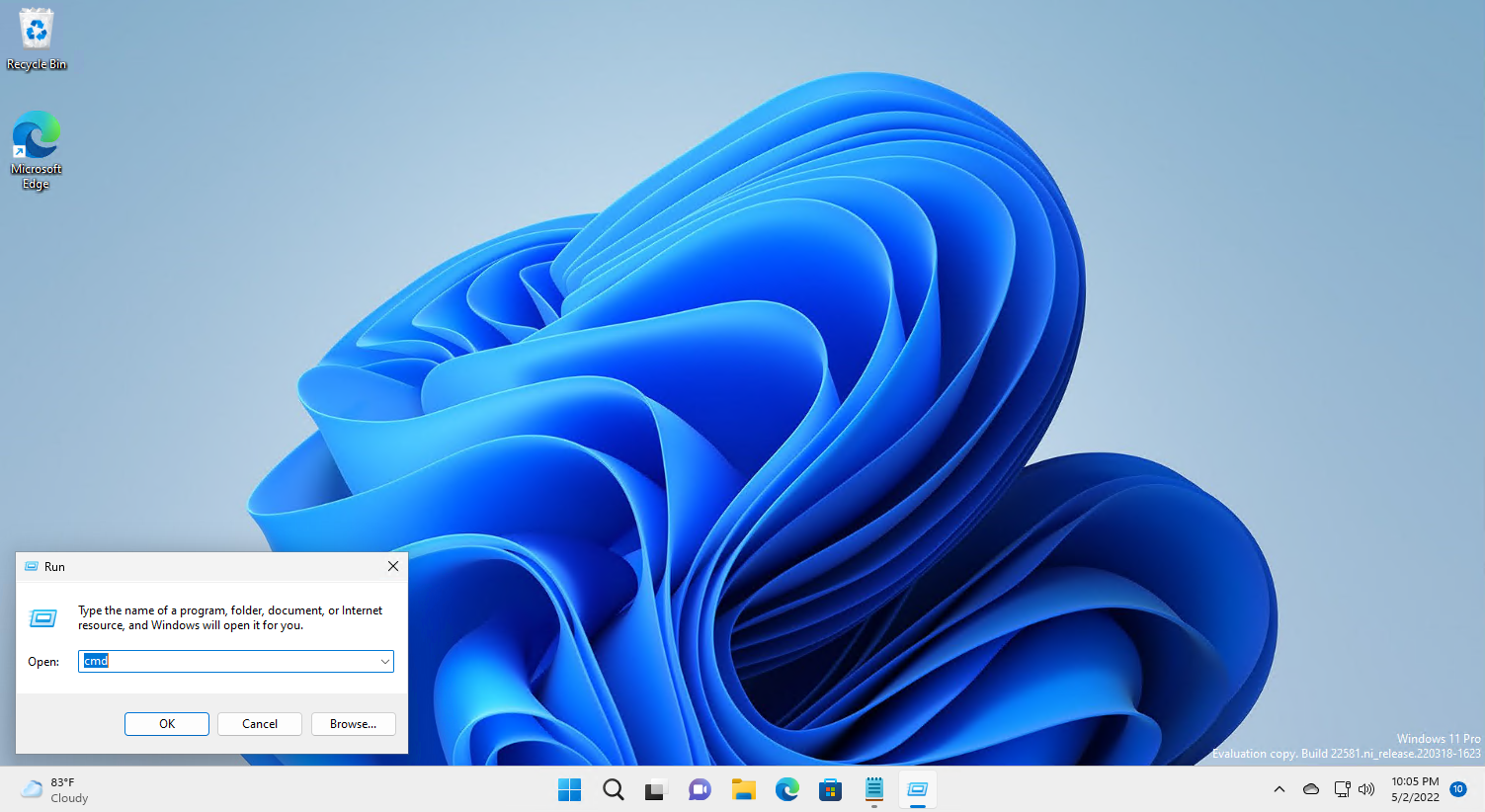Screen dimensions: 1485x812
Task: Cancel the Run dialog
Action: pyautogui.click(x=259, y=723)
